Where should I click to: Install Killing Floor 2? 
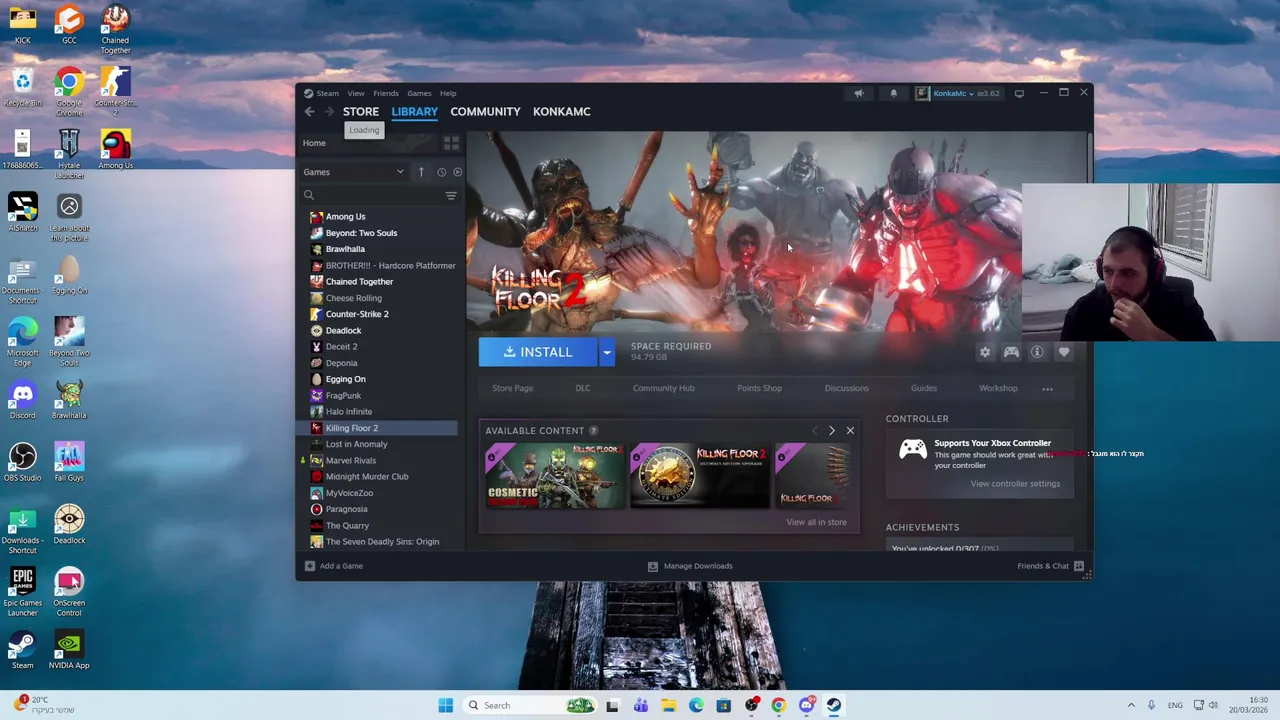538,352
